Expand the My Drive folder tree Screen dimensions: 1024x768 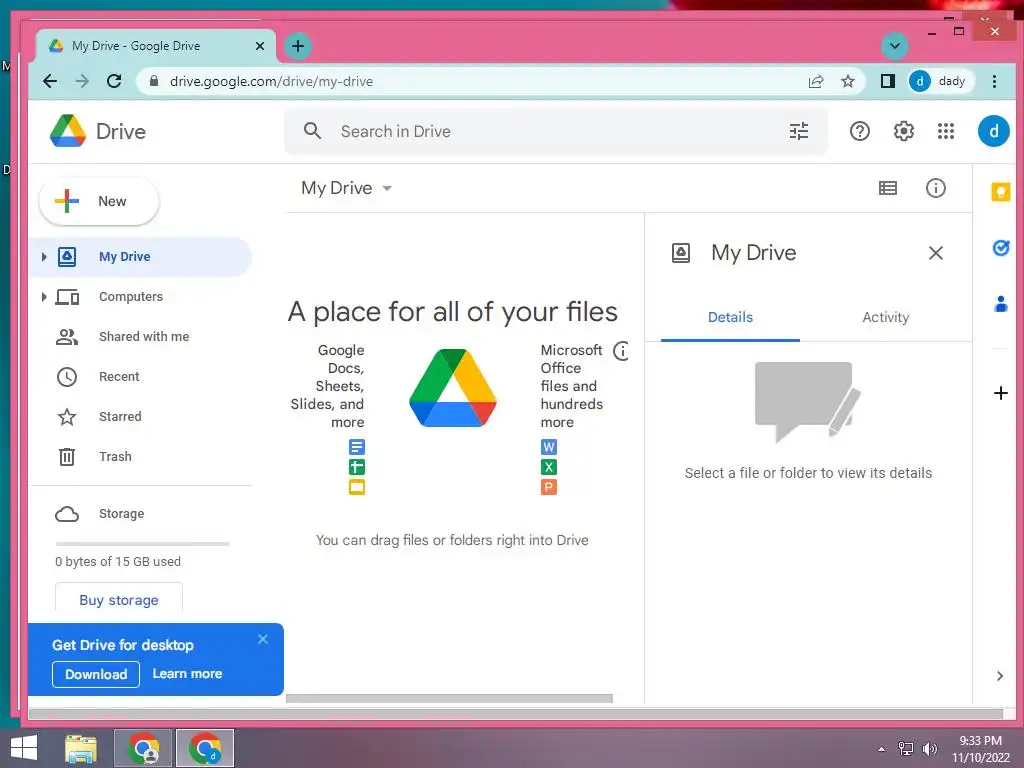[x=44, y=257]
